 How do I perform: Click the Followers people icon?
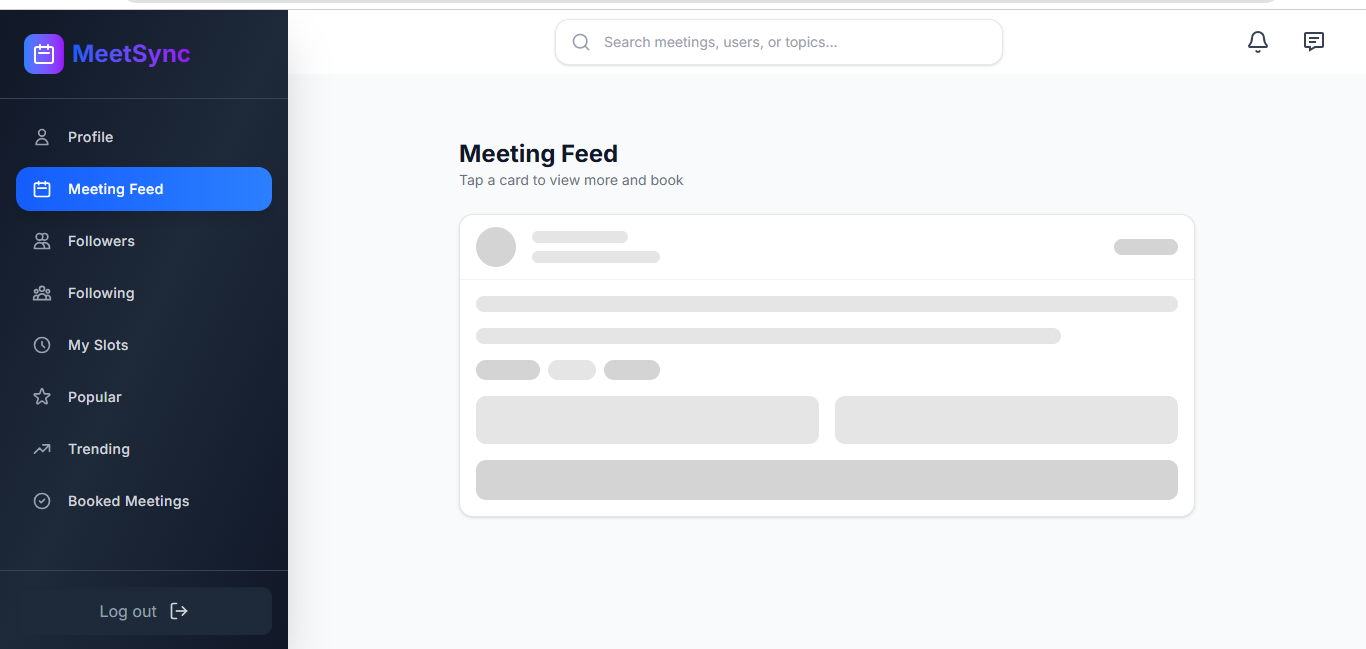[42, 241]
